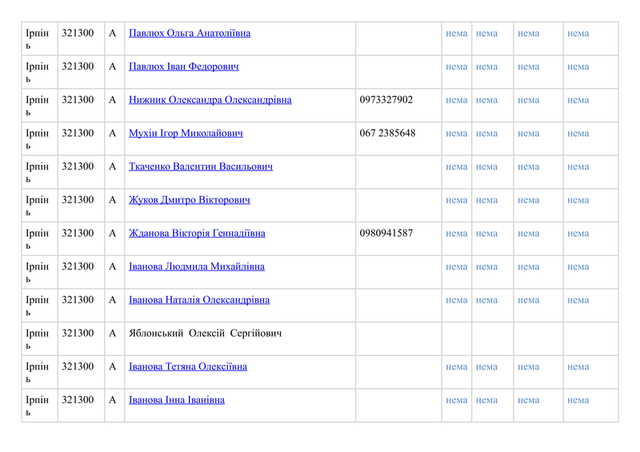
Task: Open Жданова Вікторія Геннадіївна link
Action: pyautogui.click(x=197, y=233)
